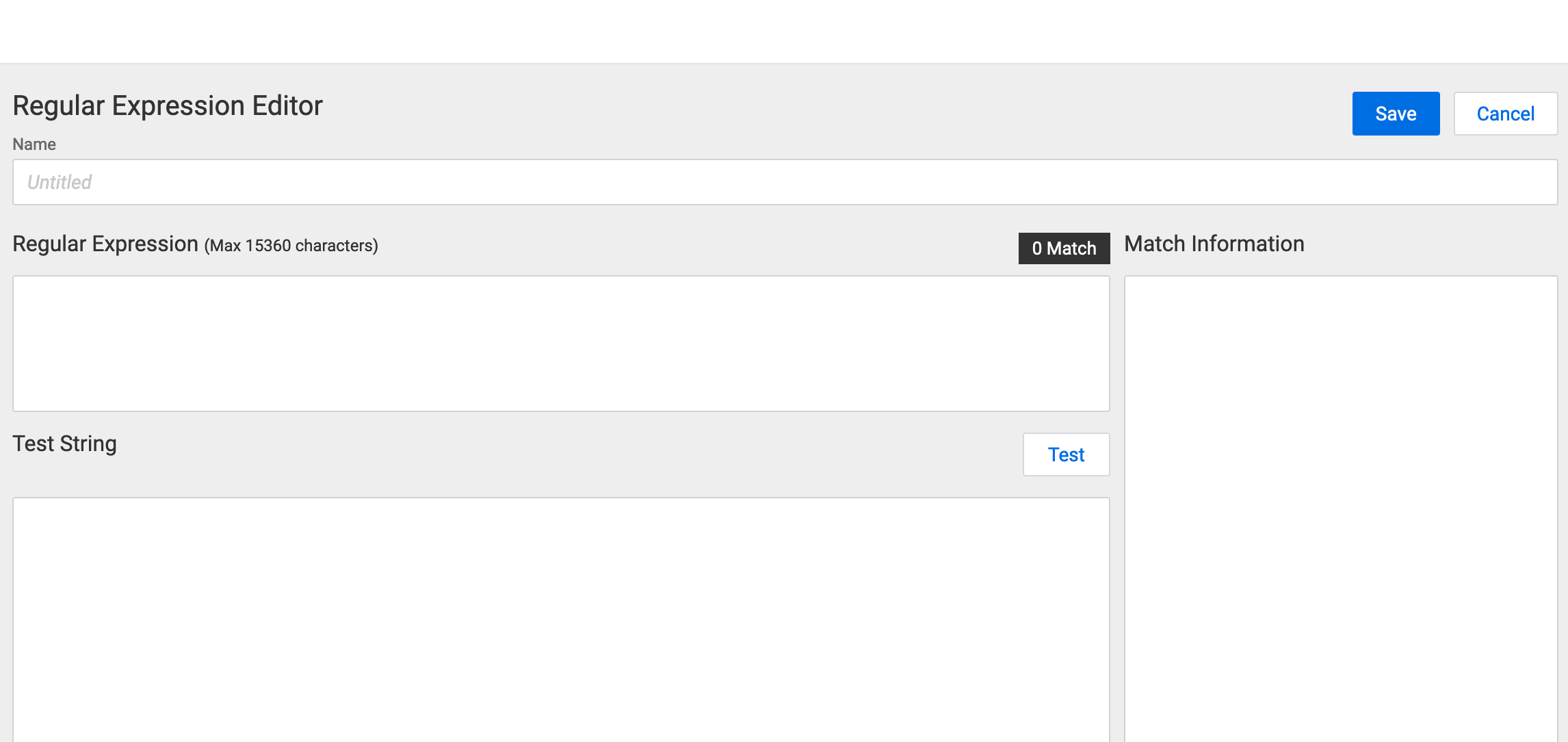This screenshot has height=742, width=1568.
Task: Click inside the Test String text area
Action: pyautogui.click(x=561, y=616)
